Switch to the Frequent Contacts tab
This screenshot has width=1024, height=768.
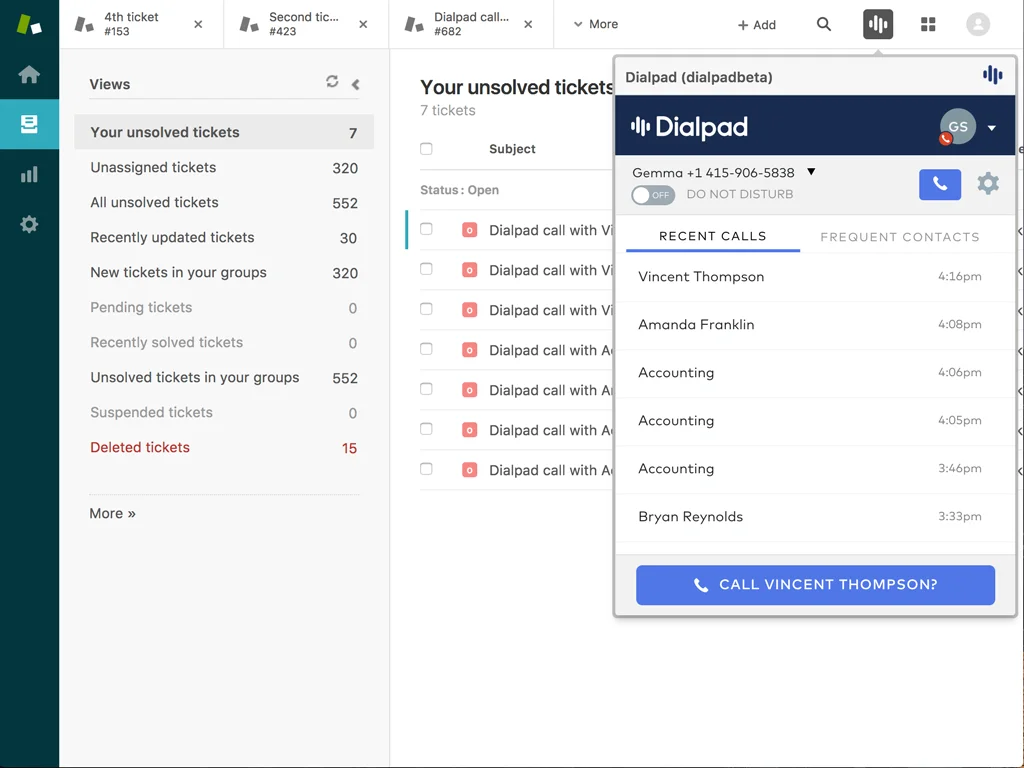(900, 236)
